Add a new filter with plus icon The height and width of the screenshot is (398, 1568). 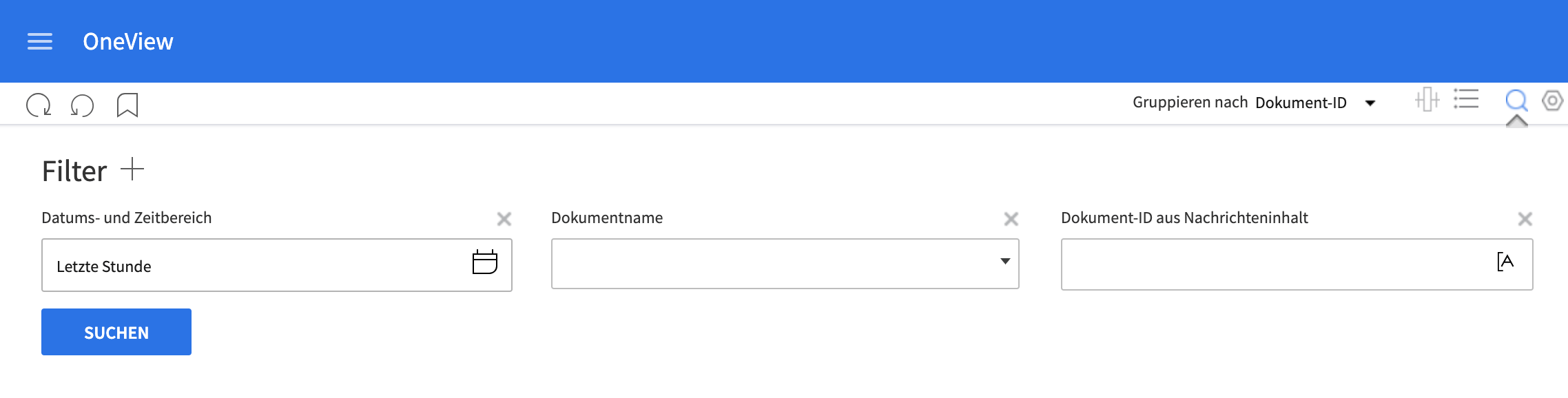[x=132, y=169]
